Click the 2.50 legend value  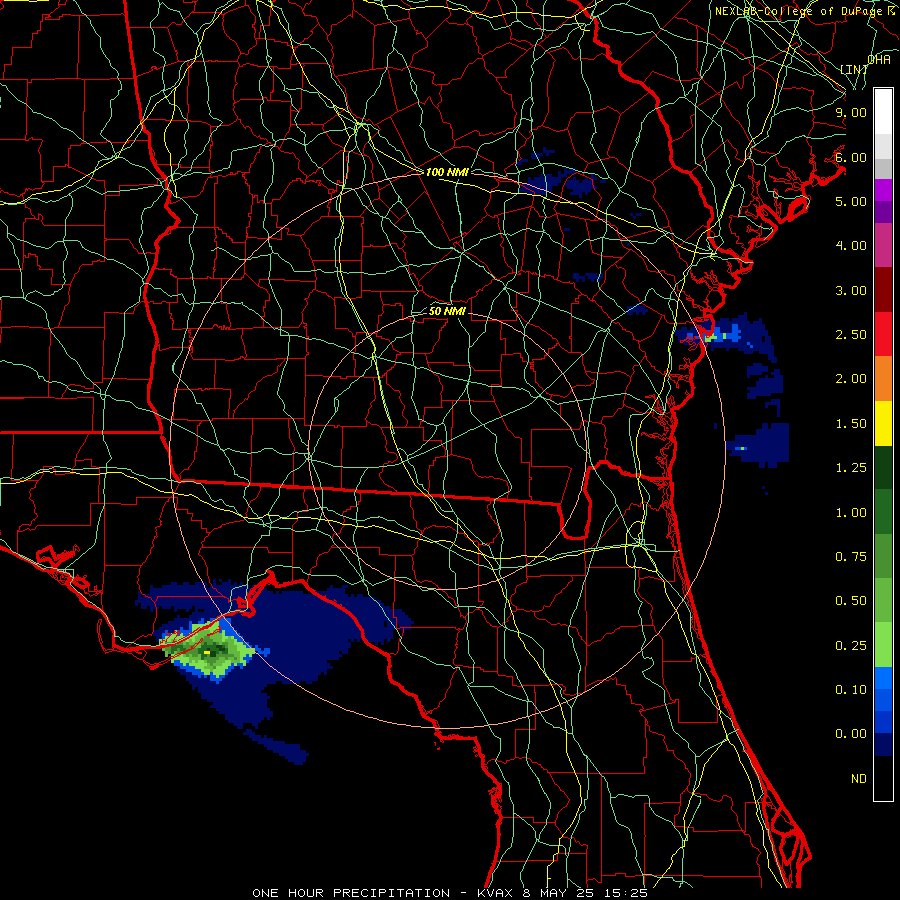[x=851, y=335]
